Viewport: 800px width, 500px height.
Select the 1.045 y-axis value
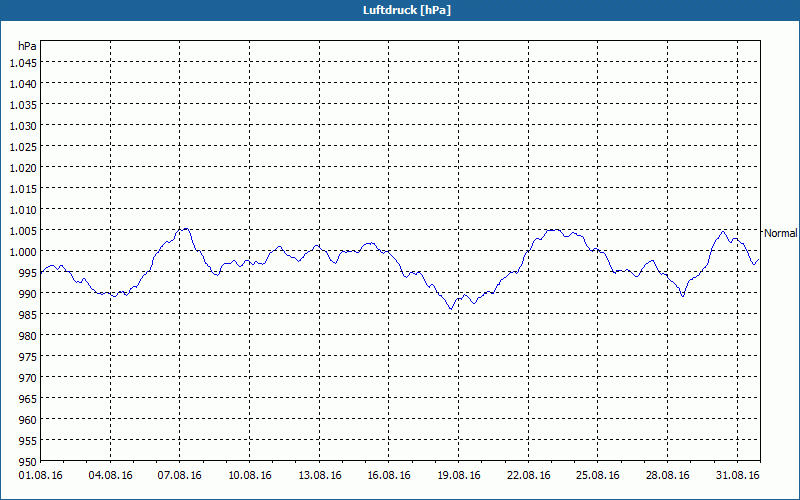[x=23, y=63]
